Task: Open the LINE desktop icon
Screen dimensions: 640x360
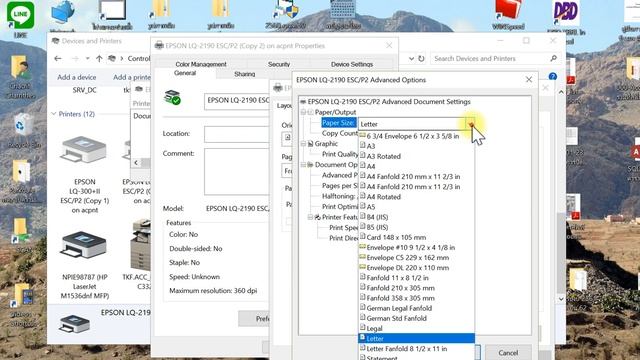Action: coord(20,16)
